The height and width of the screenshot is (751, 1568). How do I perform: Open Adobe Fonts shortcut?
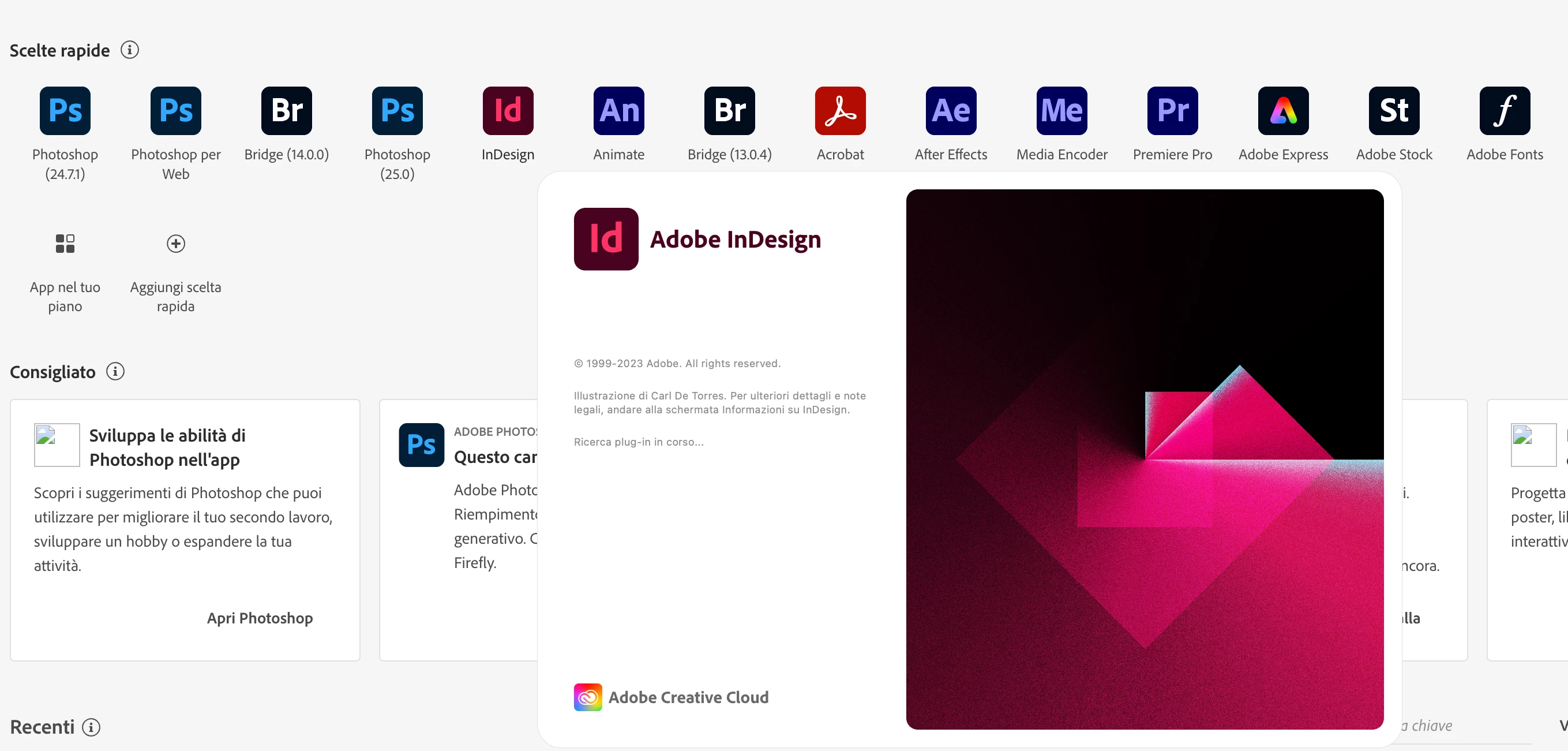[x=1505, y=110]
